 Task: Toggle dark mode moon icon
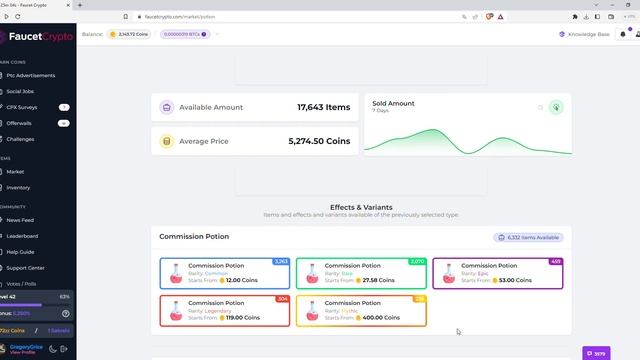[x=53, y=349]
